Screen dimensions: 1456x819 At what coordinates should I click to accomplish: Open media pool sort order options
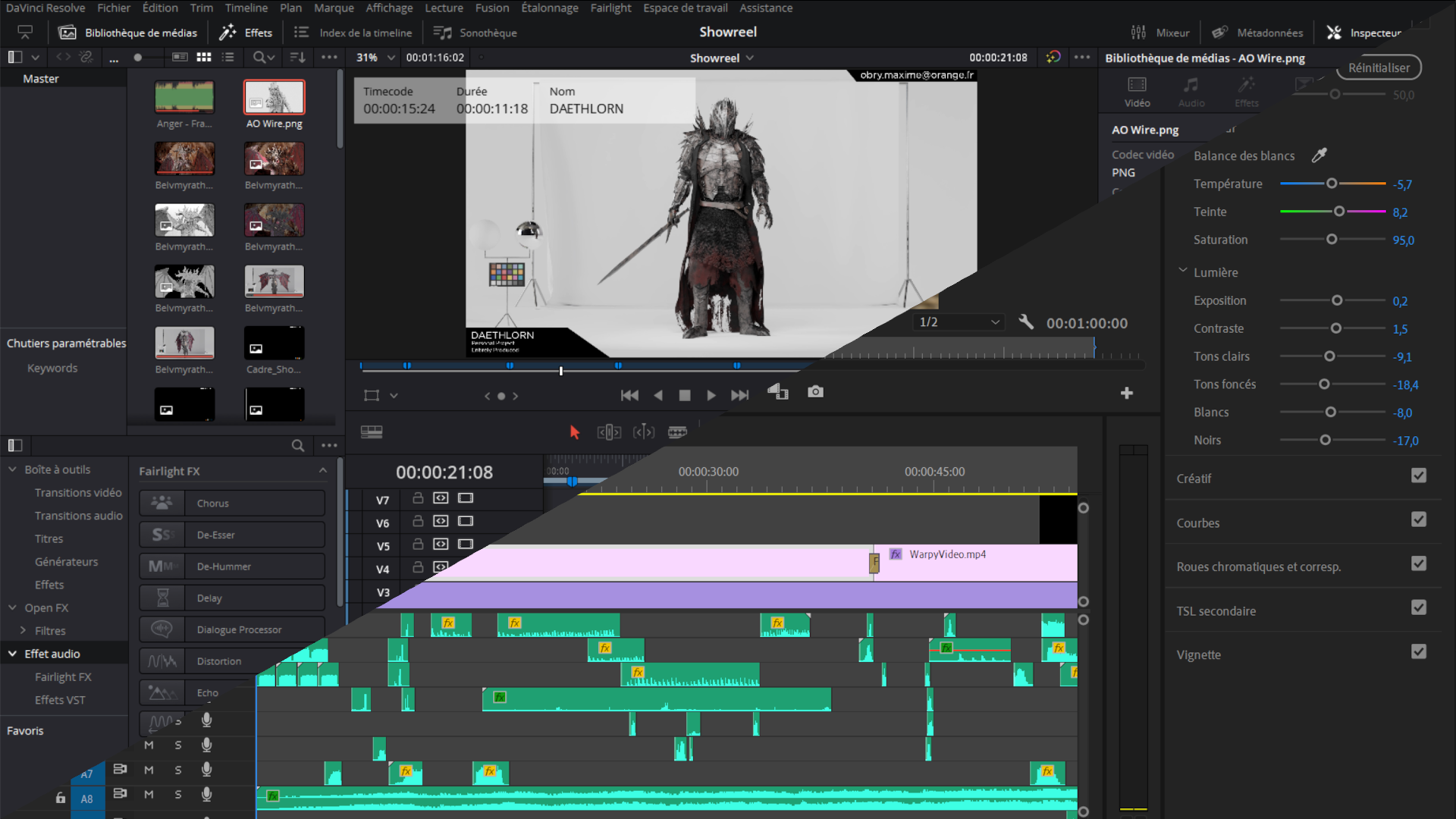[297, 57]
